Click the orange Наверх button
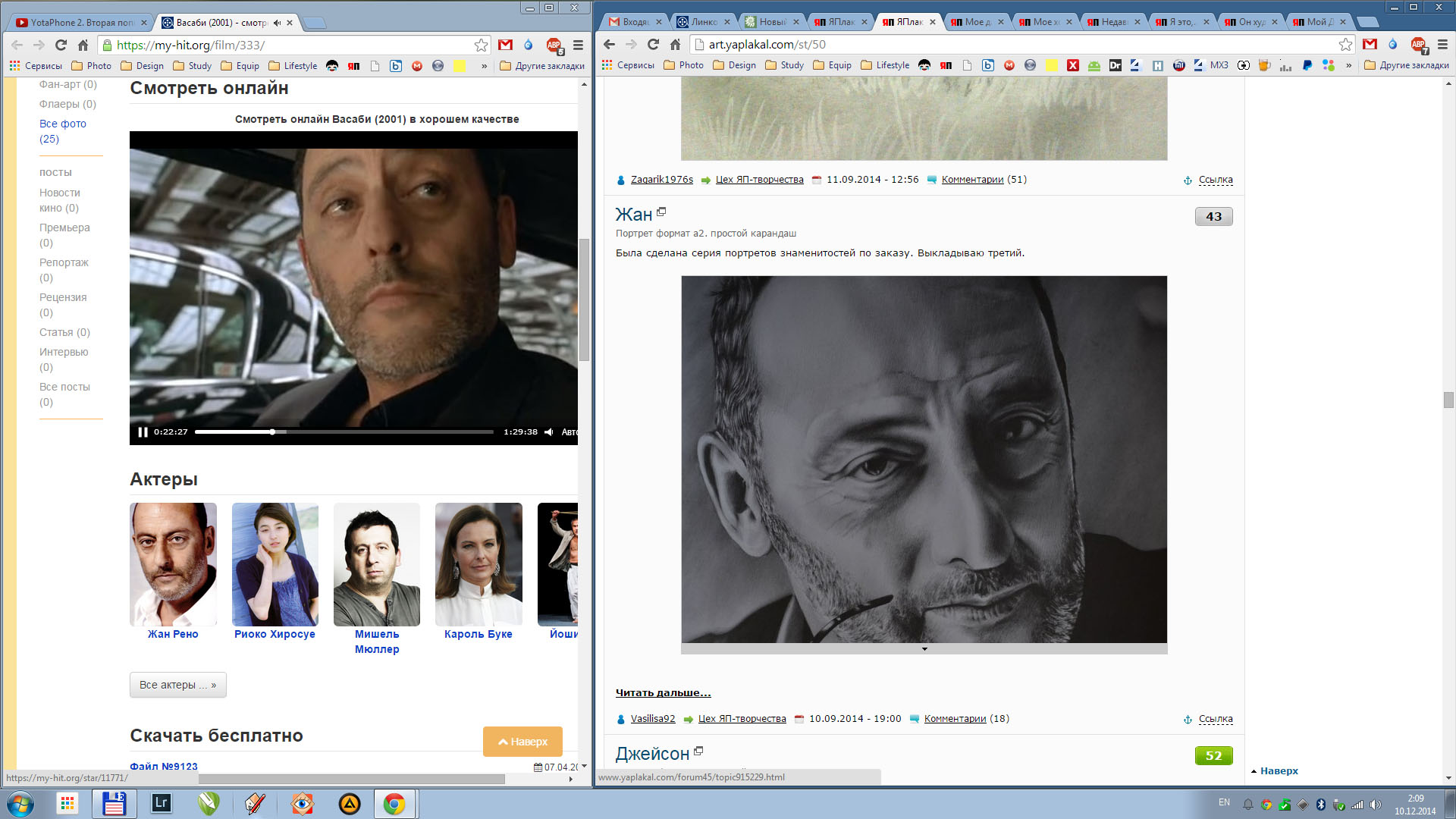Image resolution: width=1456 pixels, height=819 pixels. pos(522,742)
